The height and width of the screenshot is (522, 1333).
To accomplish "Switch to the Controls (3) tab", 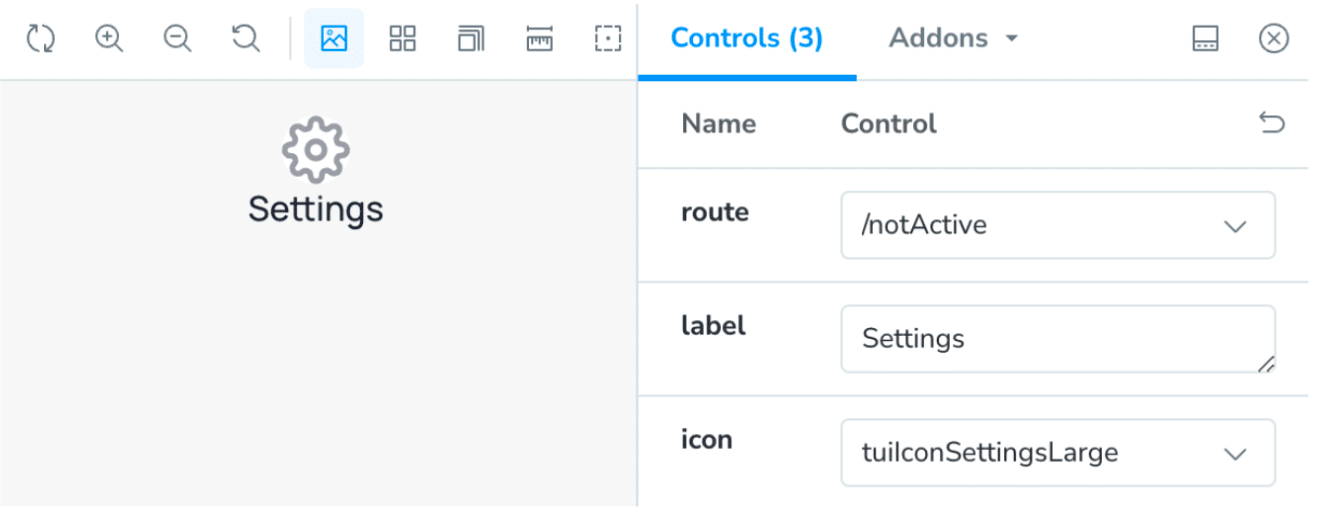I will coord(746,39).
